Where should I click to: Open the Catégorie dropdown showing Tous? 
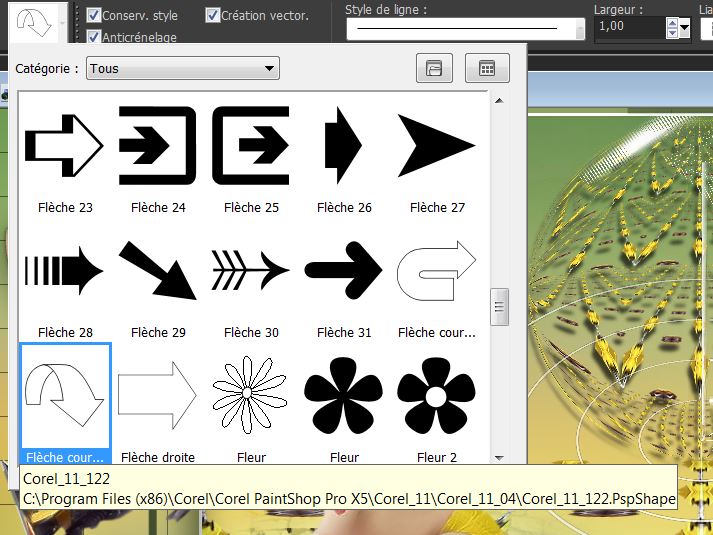(183, 68)
